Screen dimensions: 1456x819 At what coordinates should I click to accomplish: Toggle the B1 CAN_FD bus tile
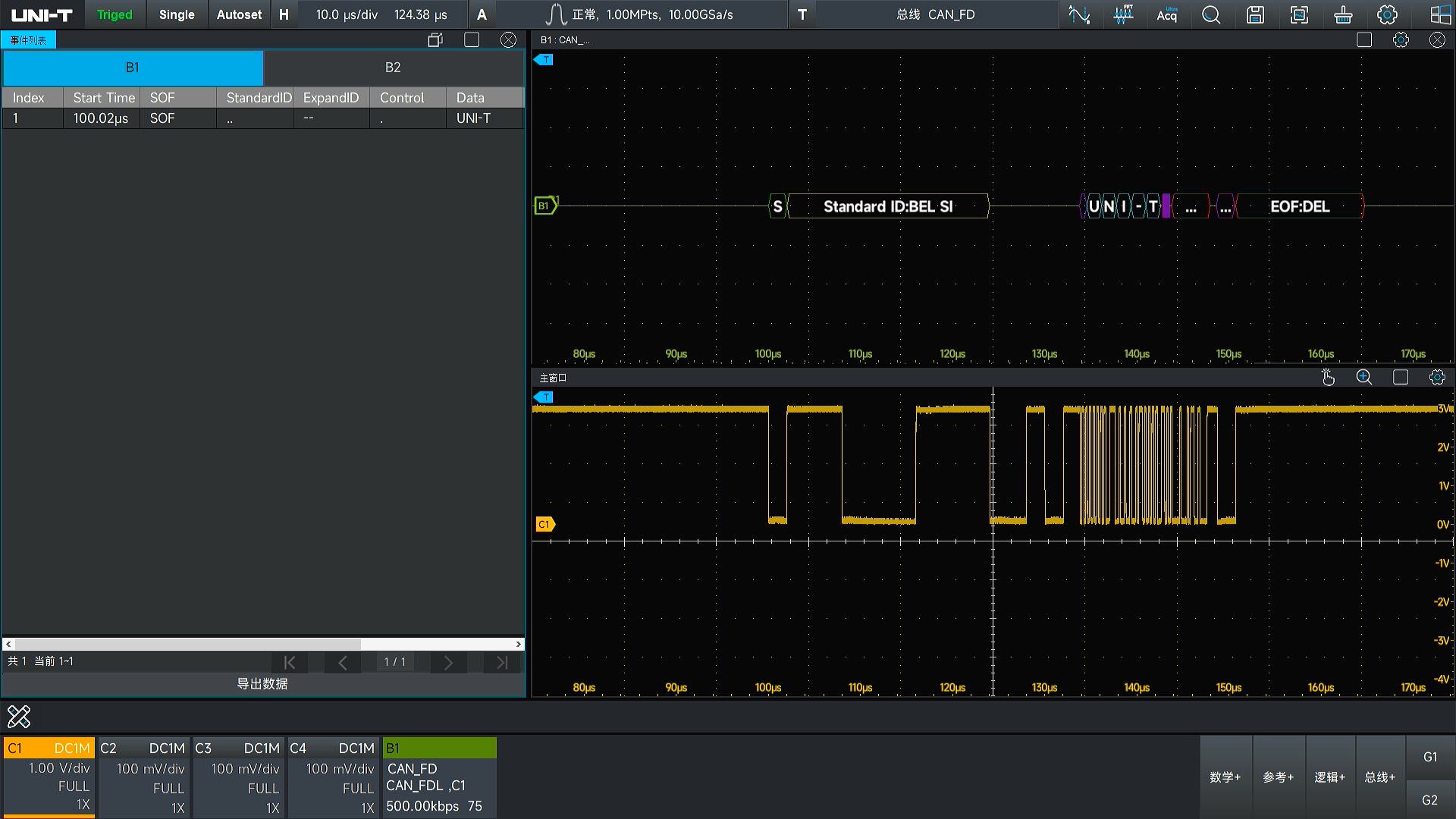click(x=440, y=777)
